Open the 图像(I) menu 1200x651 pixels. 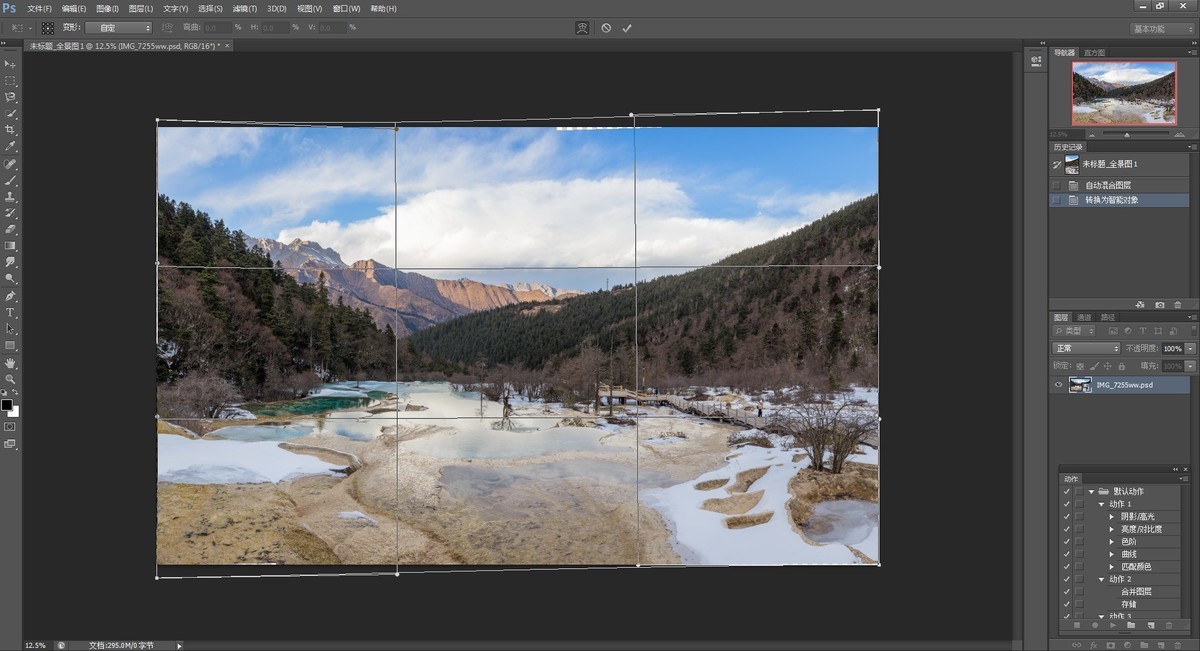click(x=107, y=8)
